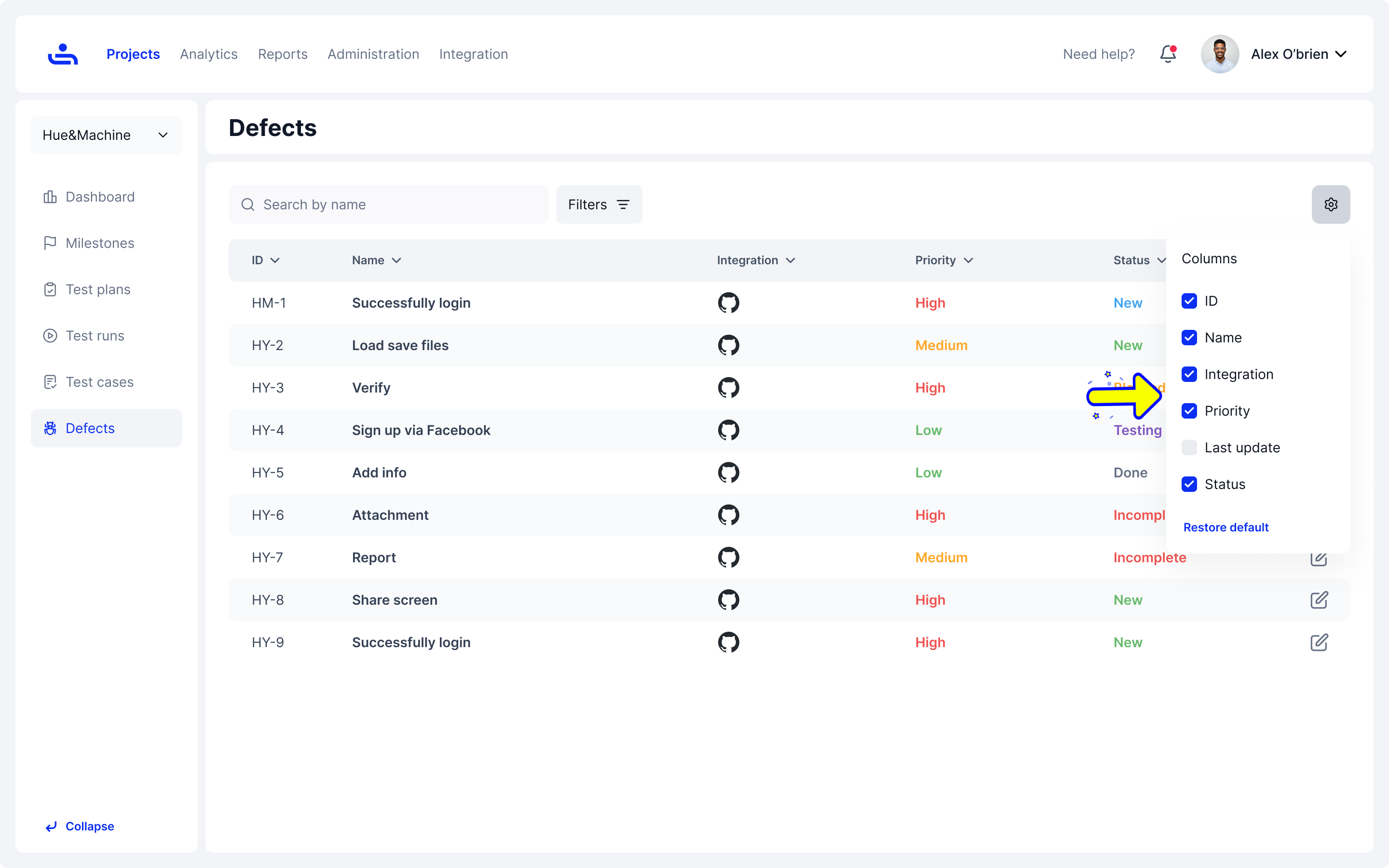Click the GitHub icon for HY-3 Verify
Image resolution: width=1389 pixels, height=868 pixels.
pyautogui.click(x=728, y=388)
